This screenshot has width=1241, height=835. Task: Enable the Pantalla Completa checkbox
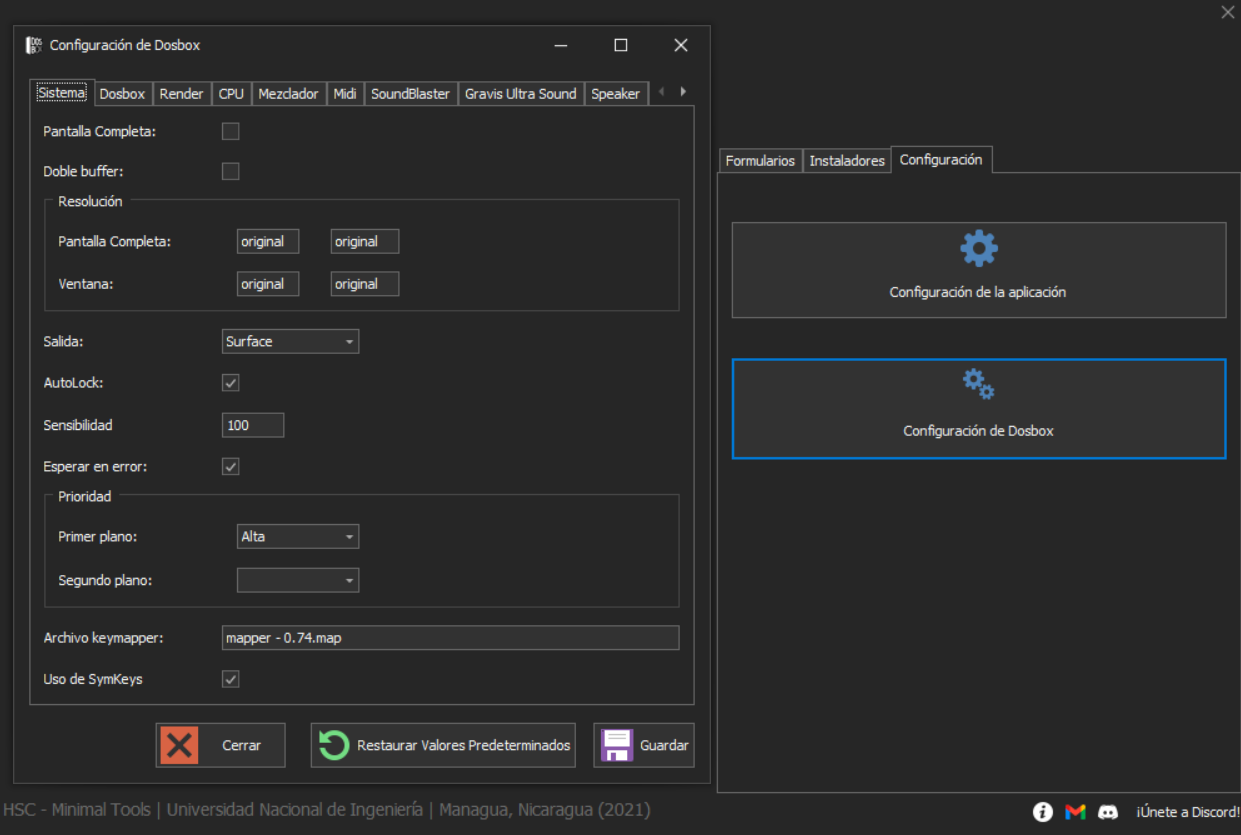(230, 131)
